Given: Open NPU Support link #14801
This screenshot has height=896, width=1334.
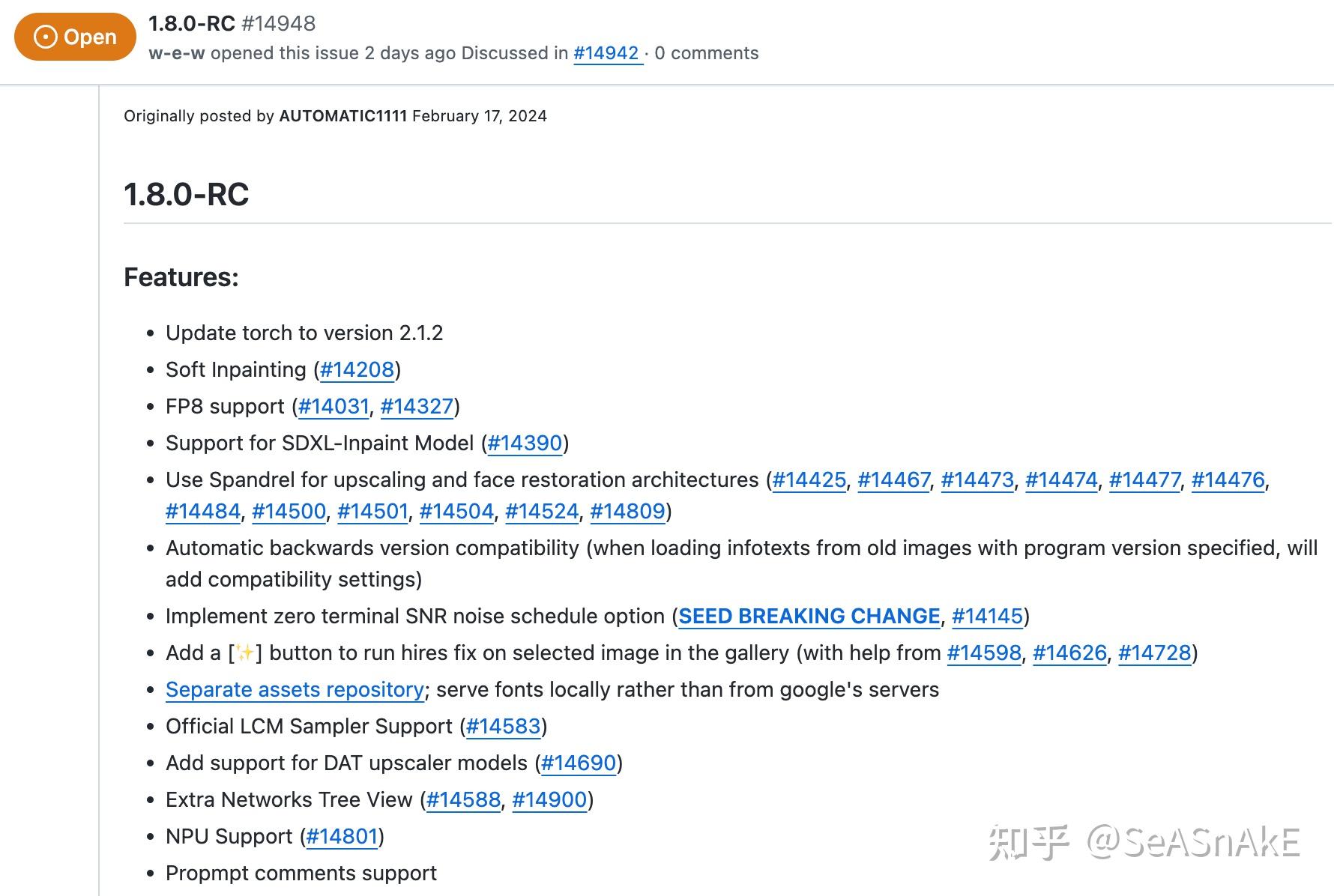Looking at the screenshot, I should pyautogui.click(x=342, y=836).
